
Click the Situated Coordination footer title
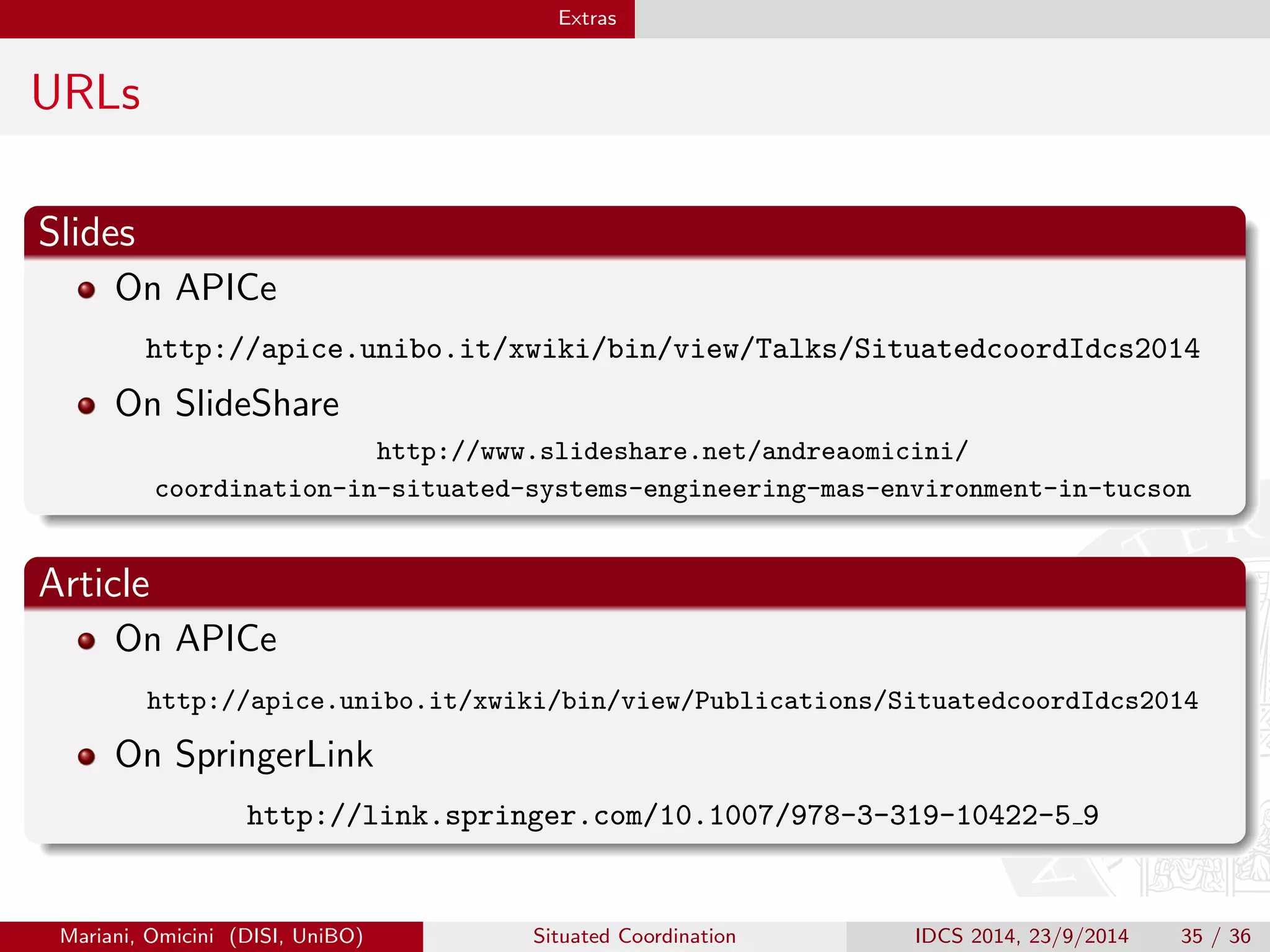click(634, 936)
